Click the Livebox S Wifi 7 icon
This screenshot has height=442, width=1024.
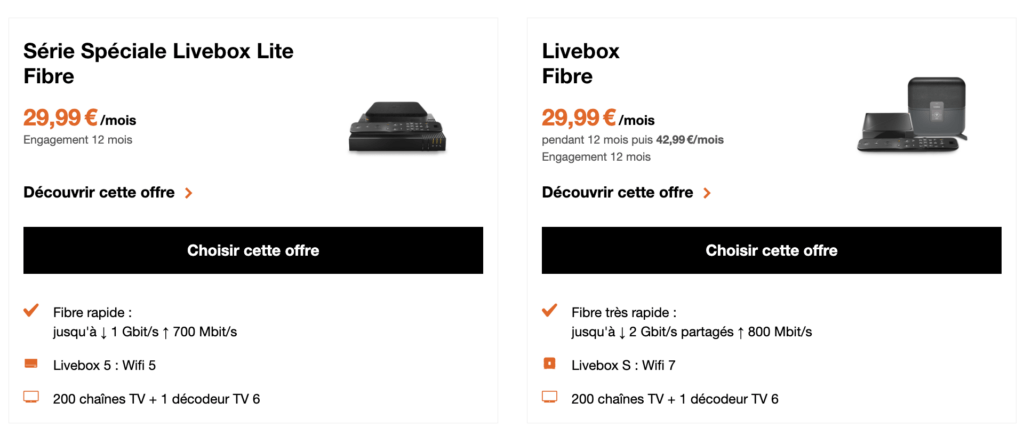tap(549, 363)
